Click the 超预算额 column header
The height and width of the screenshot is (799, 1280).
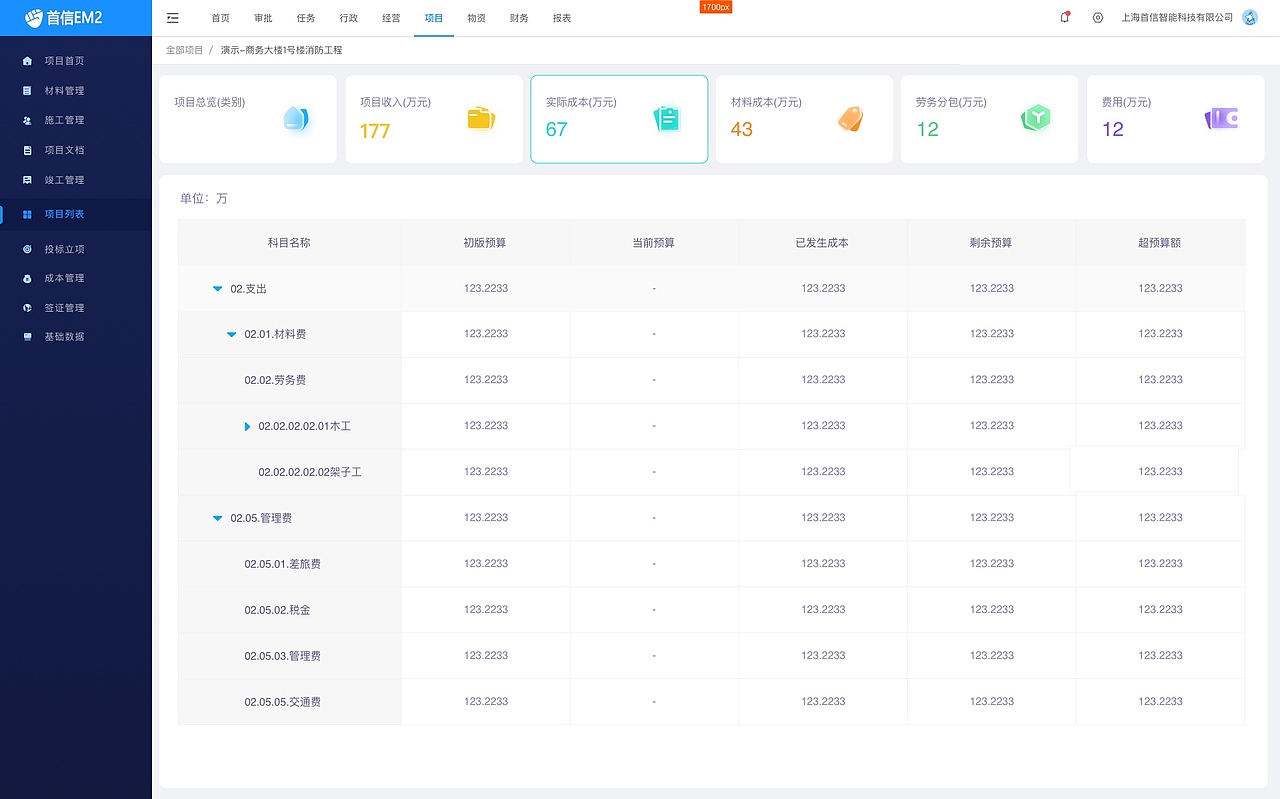pos(1160,243)
